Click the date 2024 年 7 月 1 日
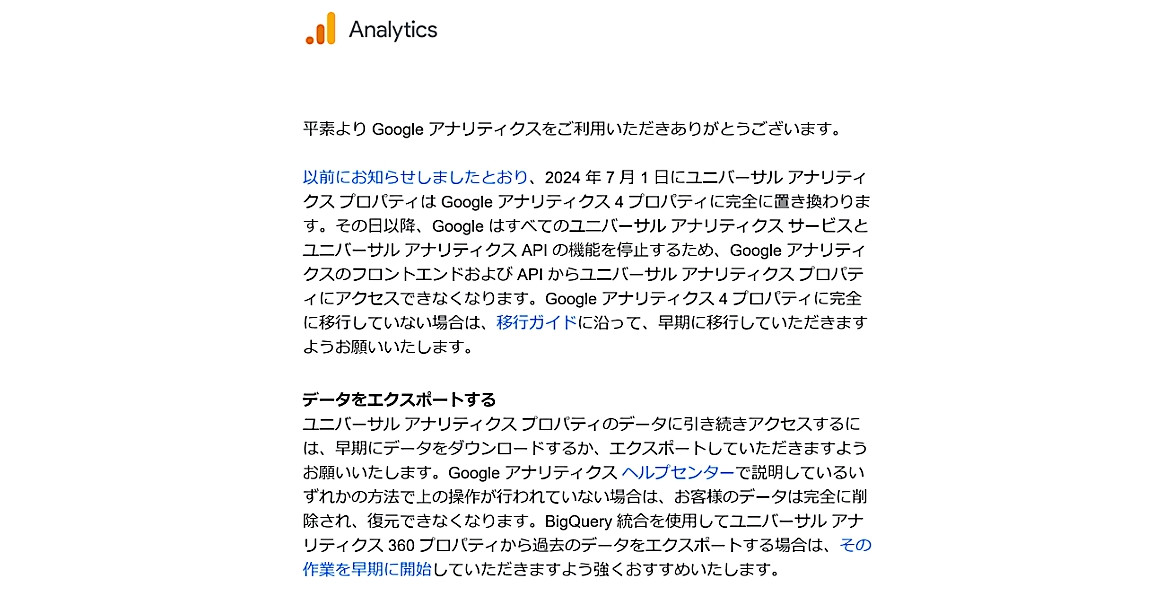This screenshot has width=1161, height=591. (606, 177)
